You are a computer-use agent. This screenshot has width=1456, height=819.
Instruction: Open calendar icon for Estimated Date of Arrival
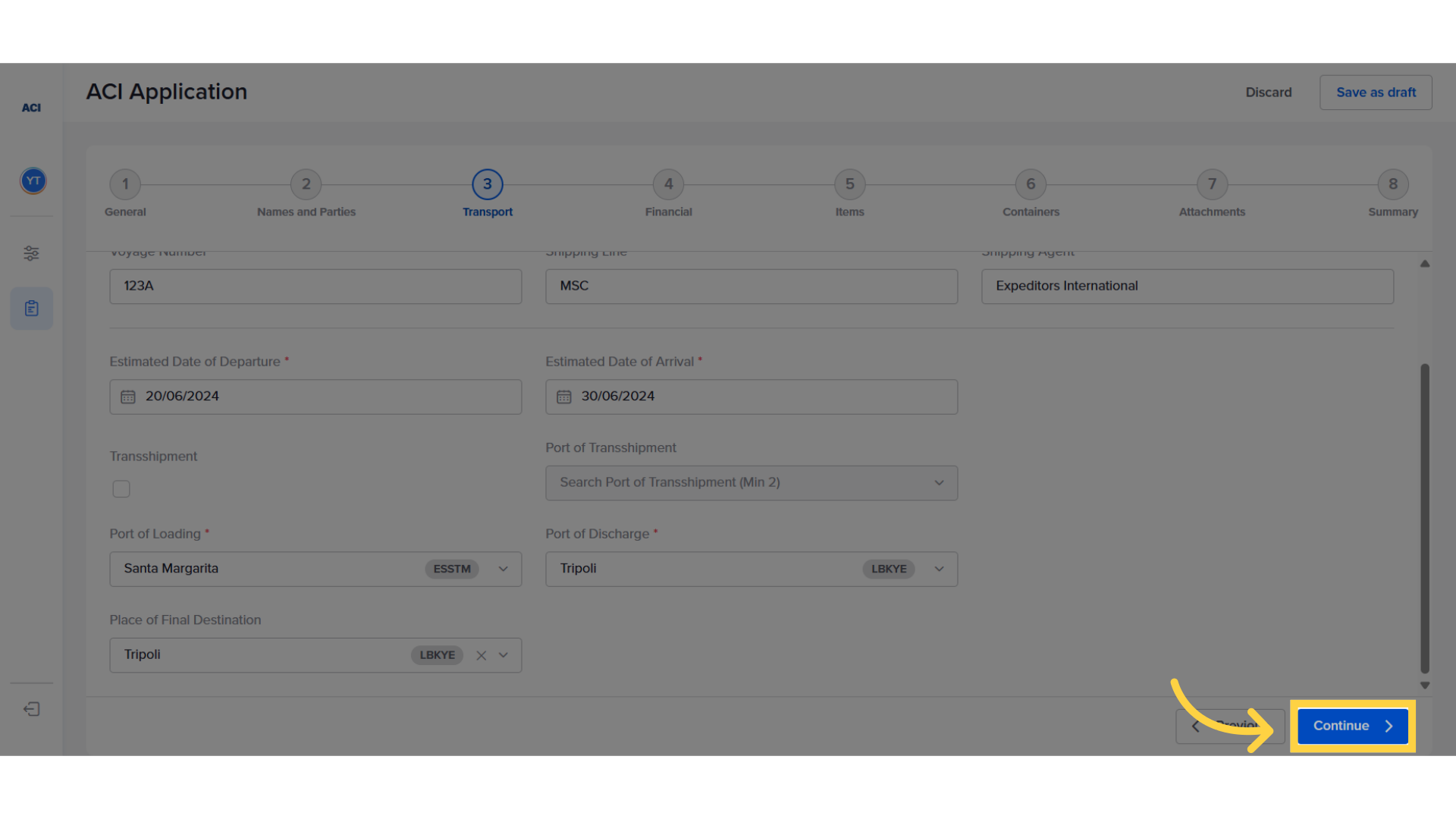563,397
